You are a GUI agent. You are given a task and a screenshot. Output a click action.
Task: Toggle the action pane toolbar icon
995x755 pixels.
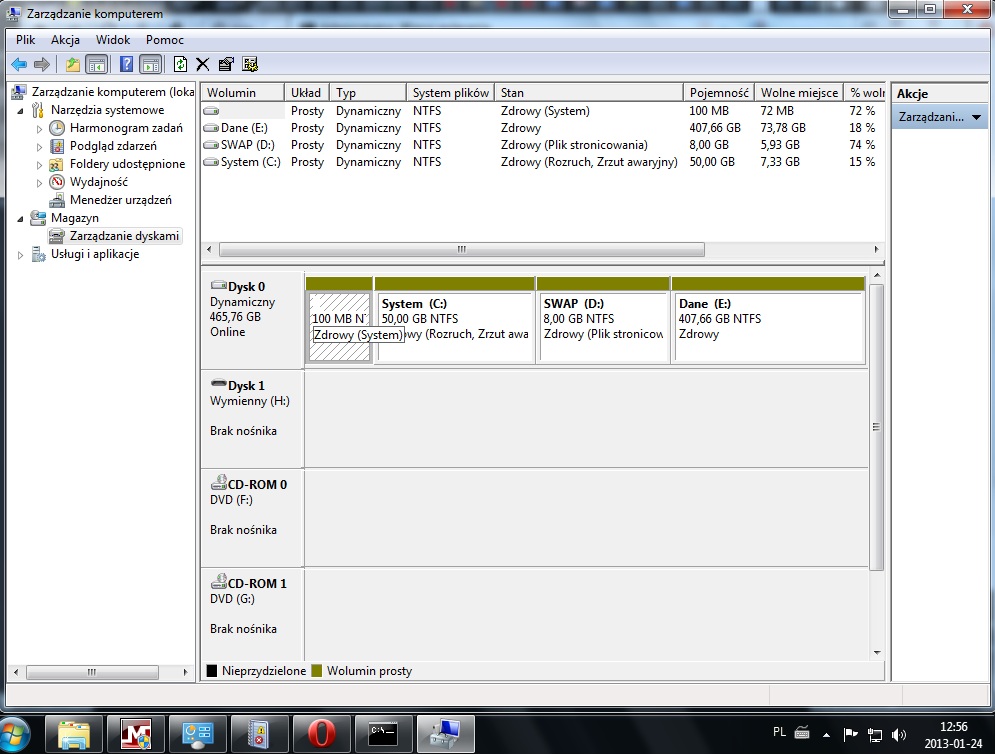[151, 64]
